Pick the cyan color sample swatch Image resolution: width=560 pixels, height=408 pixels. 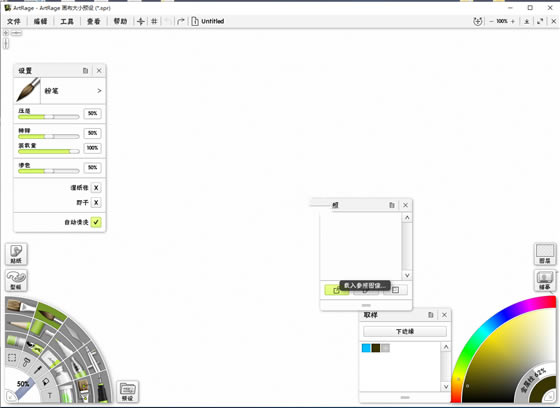(x=366, y=348)
